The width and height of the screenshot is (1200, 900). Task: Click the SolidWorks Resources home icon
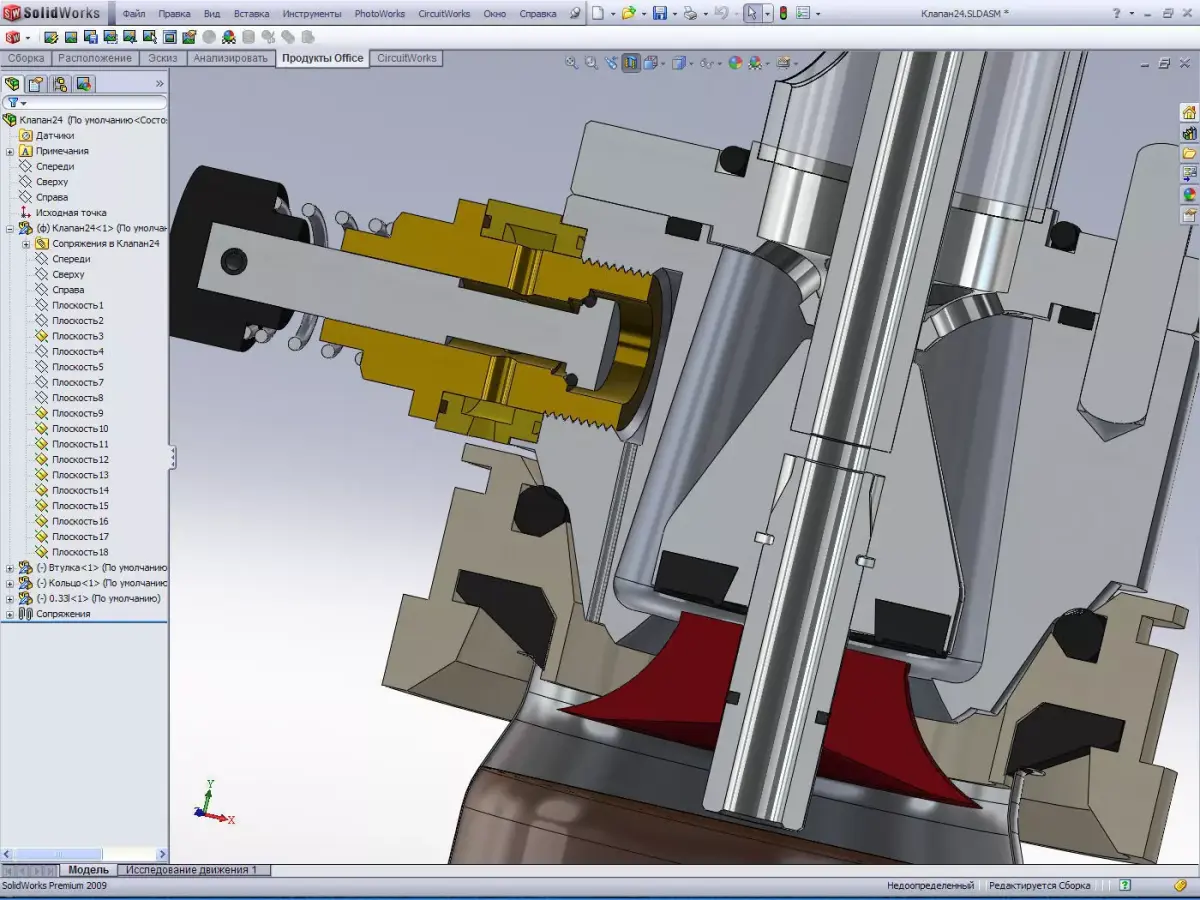click(x=1189, y=112)
